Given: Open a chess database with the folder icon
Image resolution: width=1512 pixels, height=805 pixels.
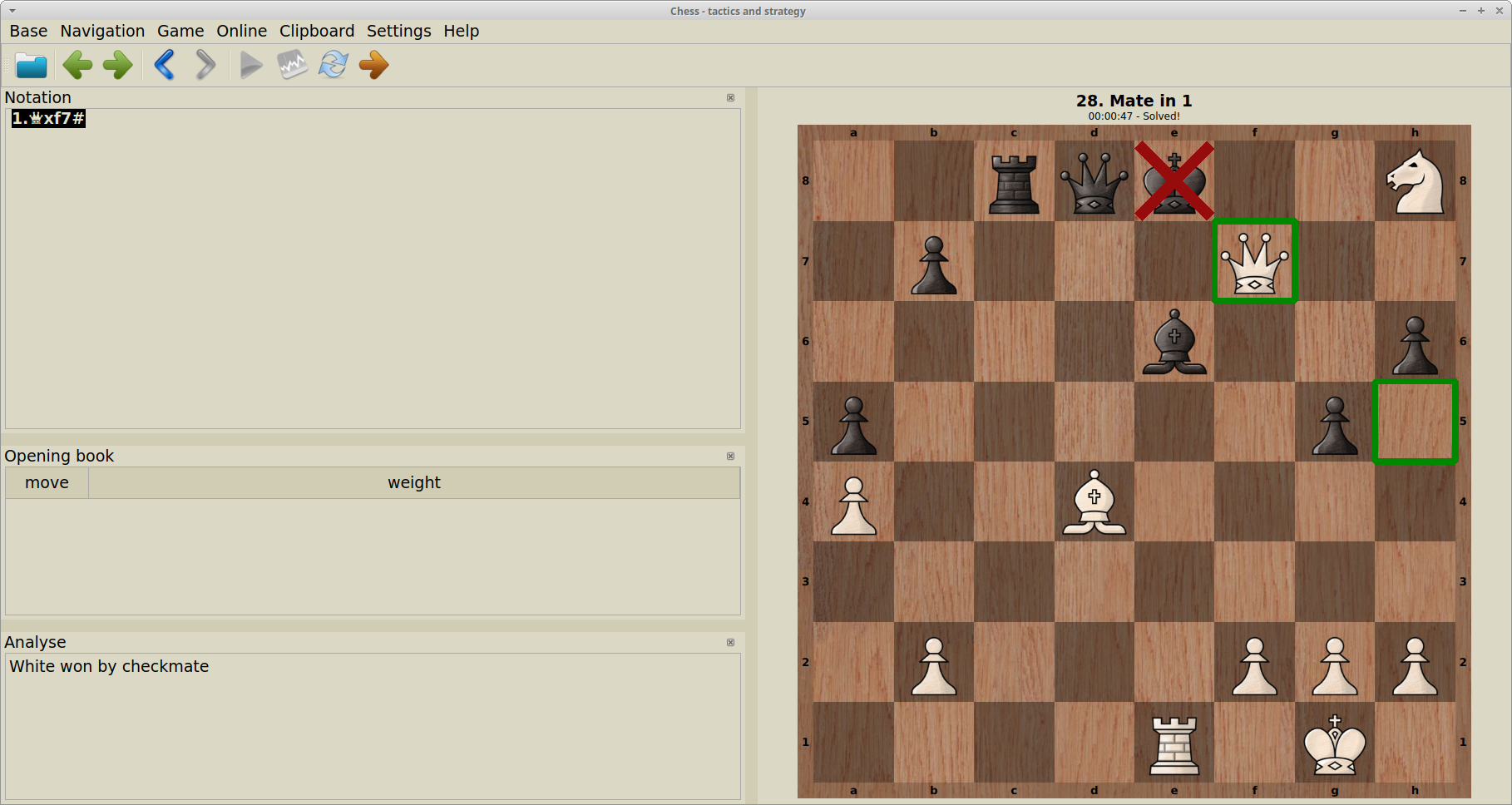Looking at the screenshot, I should click(x=31, y=65).
